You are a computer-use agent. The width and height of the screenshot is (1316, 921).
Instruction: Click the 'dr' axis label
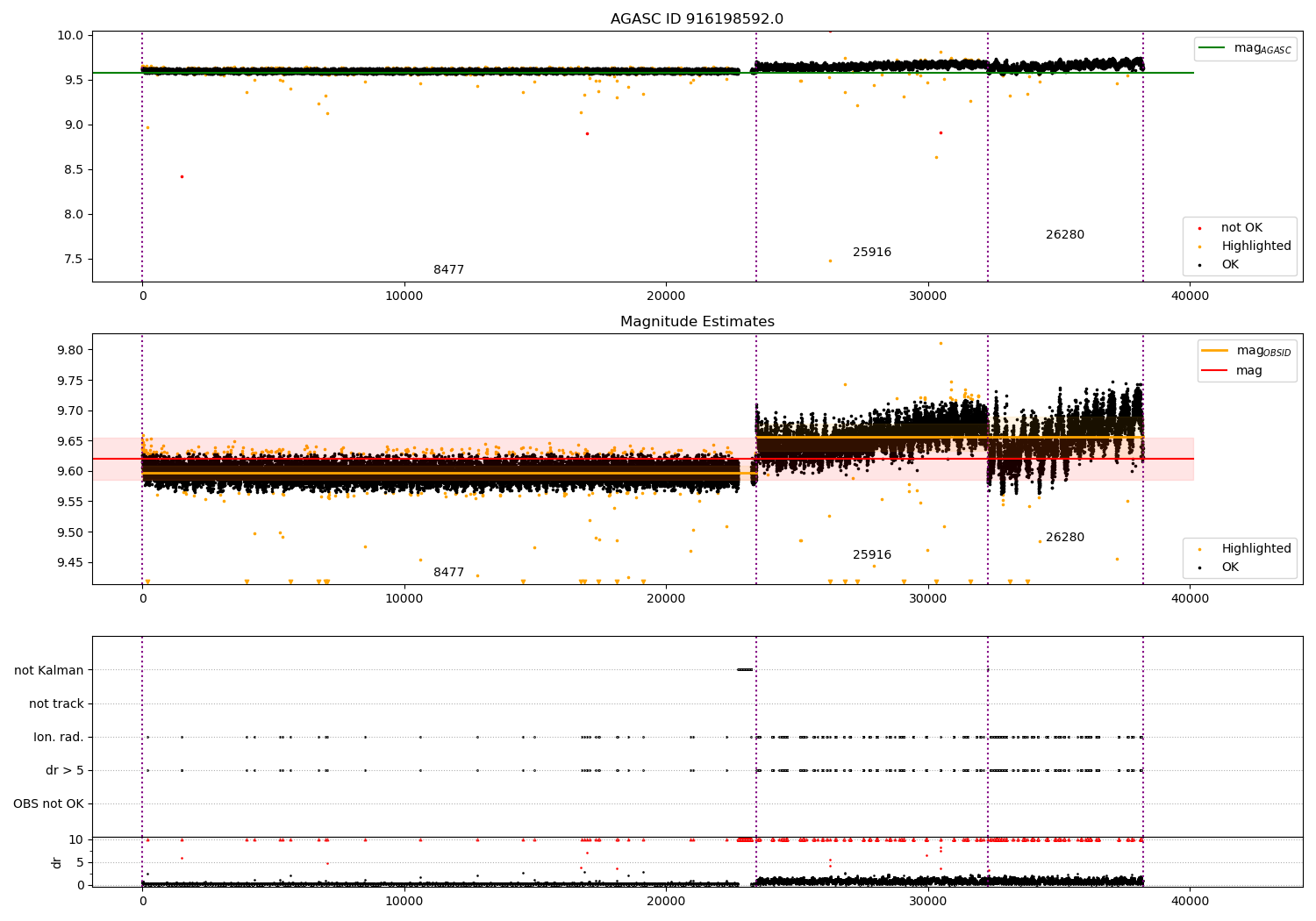click(x=57, y=862)
